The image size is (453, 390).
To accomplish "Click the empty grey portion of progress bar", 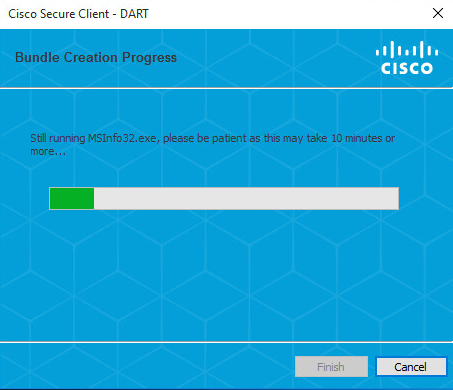I will click(246, 198).
